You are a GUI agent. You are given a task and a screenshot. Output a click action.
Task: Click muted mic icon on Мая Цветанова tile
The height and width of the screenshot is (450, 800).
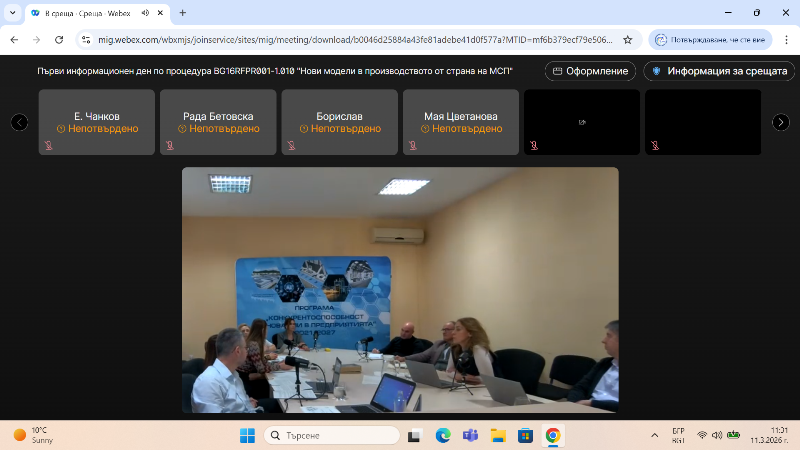(412, 145)
